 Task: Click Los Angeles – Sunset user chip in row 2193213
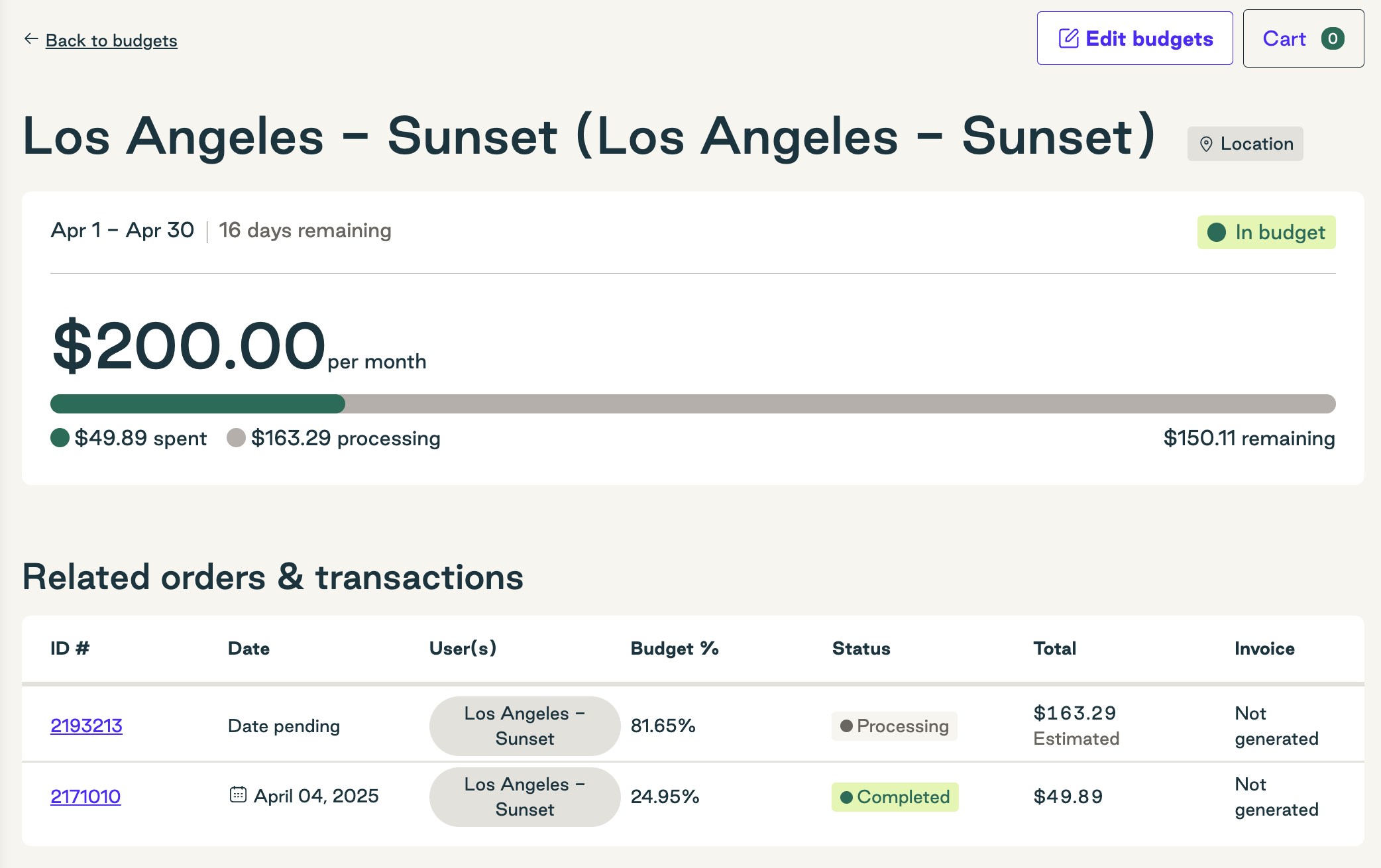(525, 726)
